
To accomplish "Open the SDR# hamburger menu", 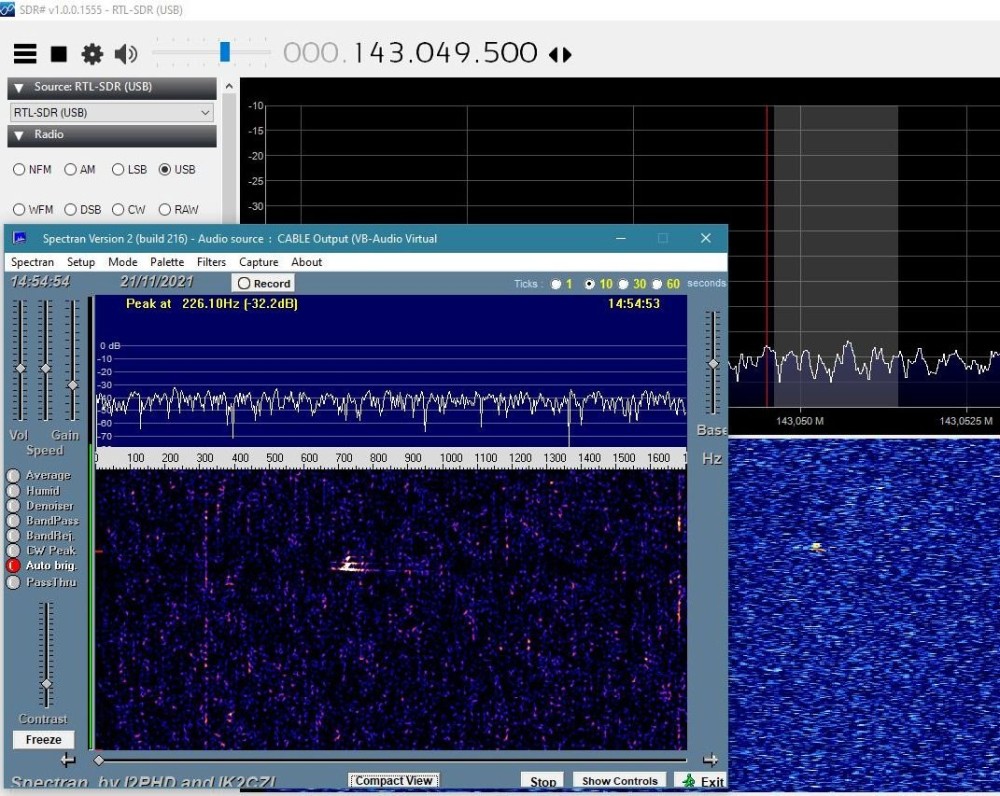I will pos(24,55).
